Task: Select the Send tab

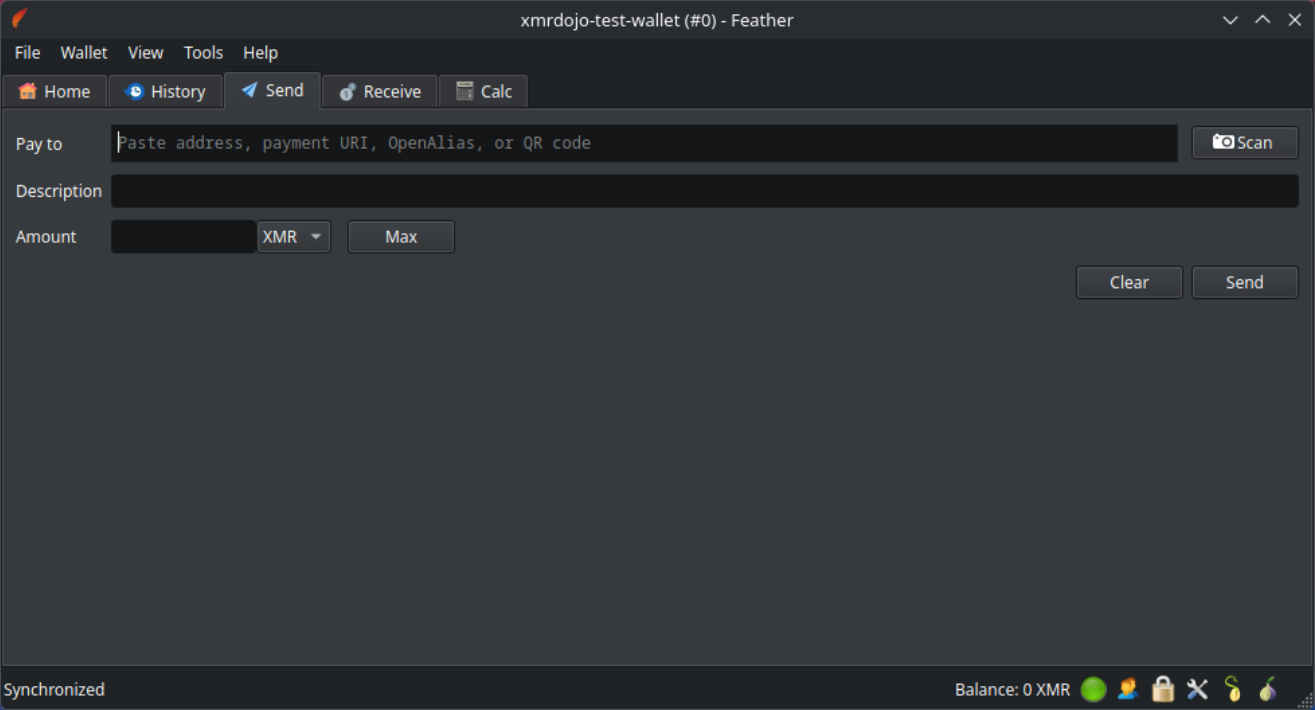Action: pyautogui.click(x=272, y=90)
